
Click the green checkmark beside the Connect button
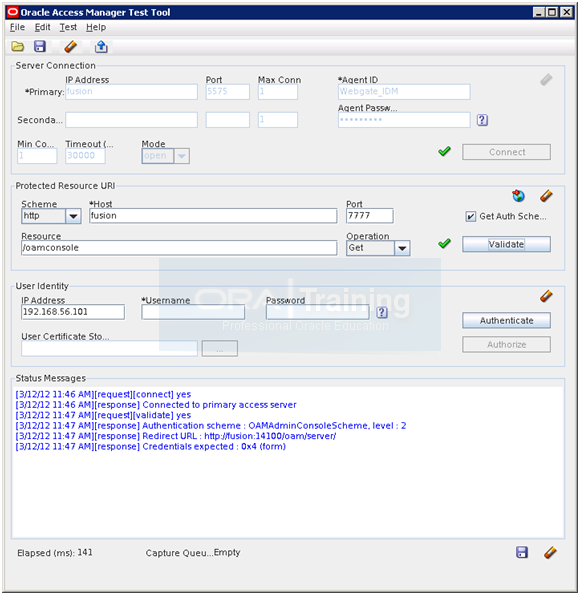[444, 151]
